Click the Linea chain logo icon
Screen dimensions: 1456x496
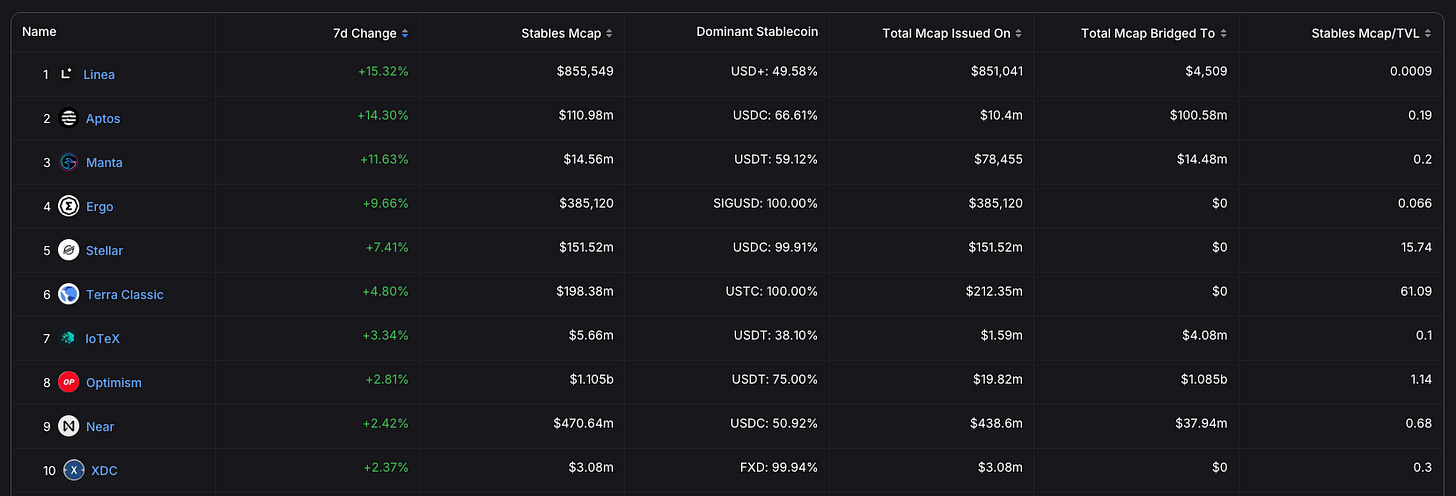coord(67,74)
